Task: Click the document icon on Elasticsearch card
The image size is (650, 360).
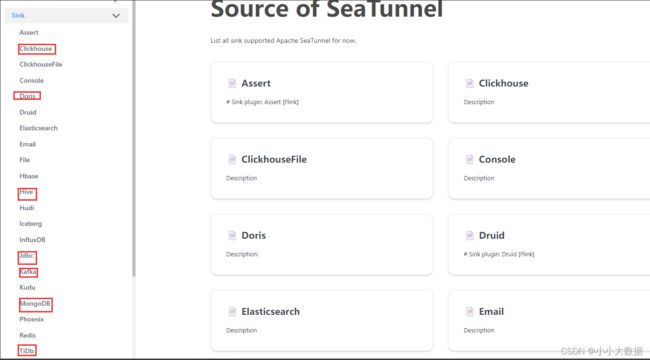Action: point(232,311)
